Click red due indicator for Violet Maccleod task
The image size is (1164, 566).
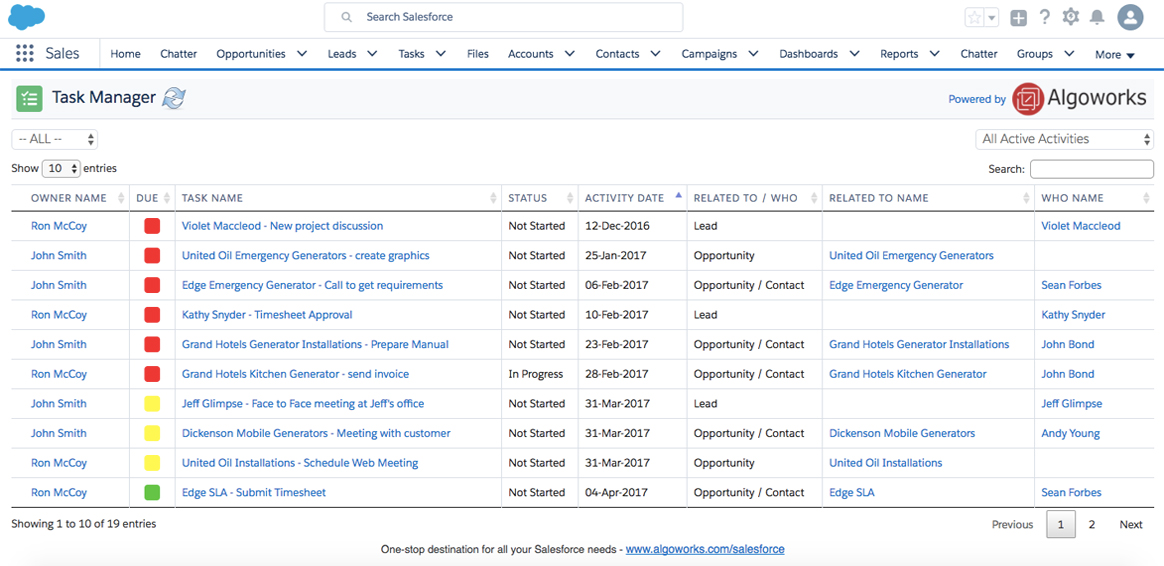point(152,226)
